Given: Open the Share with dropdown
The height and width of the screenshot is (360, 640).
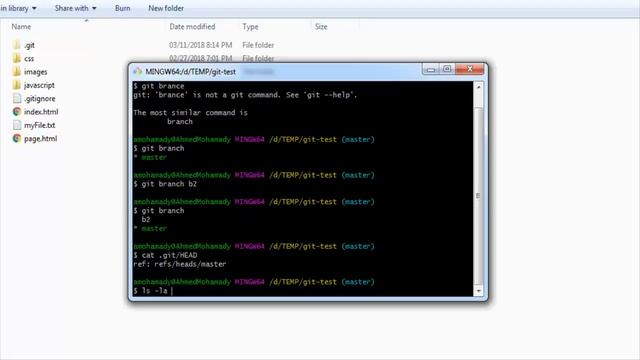Looking at the screenshot, I should click(76, 8).
